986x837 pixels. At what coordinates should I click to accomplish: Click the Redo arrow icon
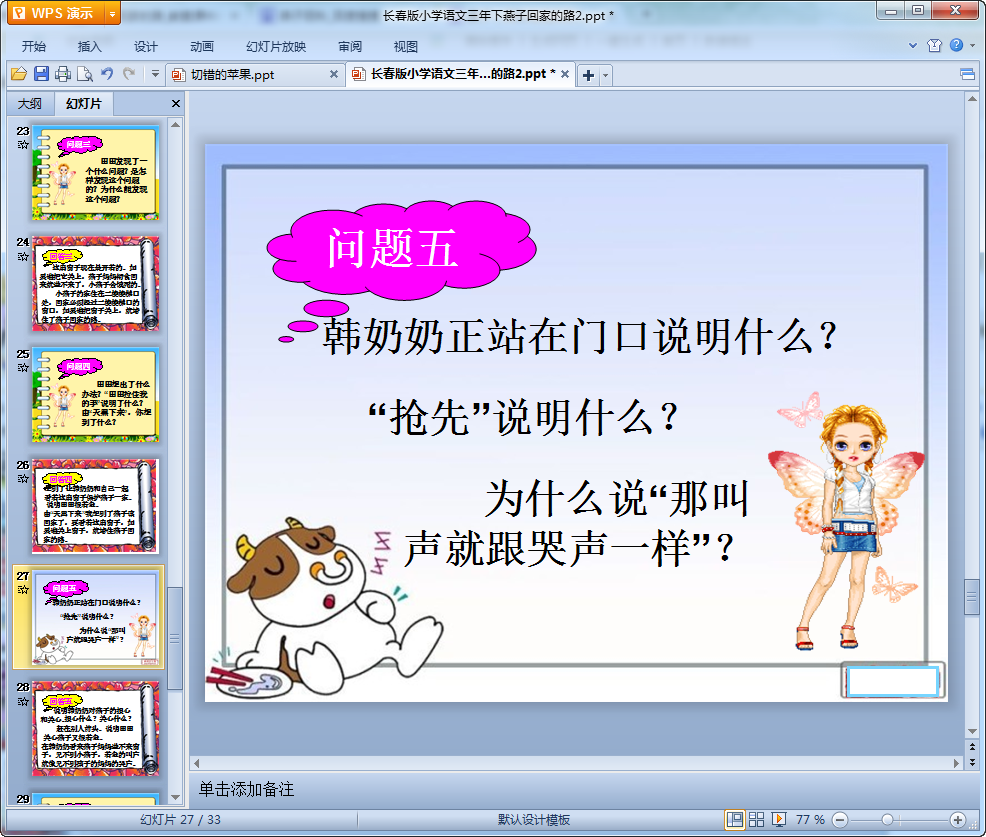(x=129, y=74)
